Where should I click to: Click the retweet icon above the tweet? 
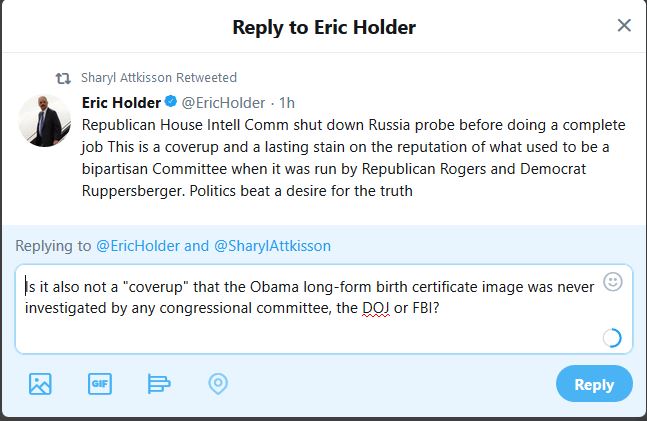[x=62, y=78]
